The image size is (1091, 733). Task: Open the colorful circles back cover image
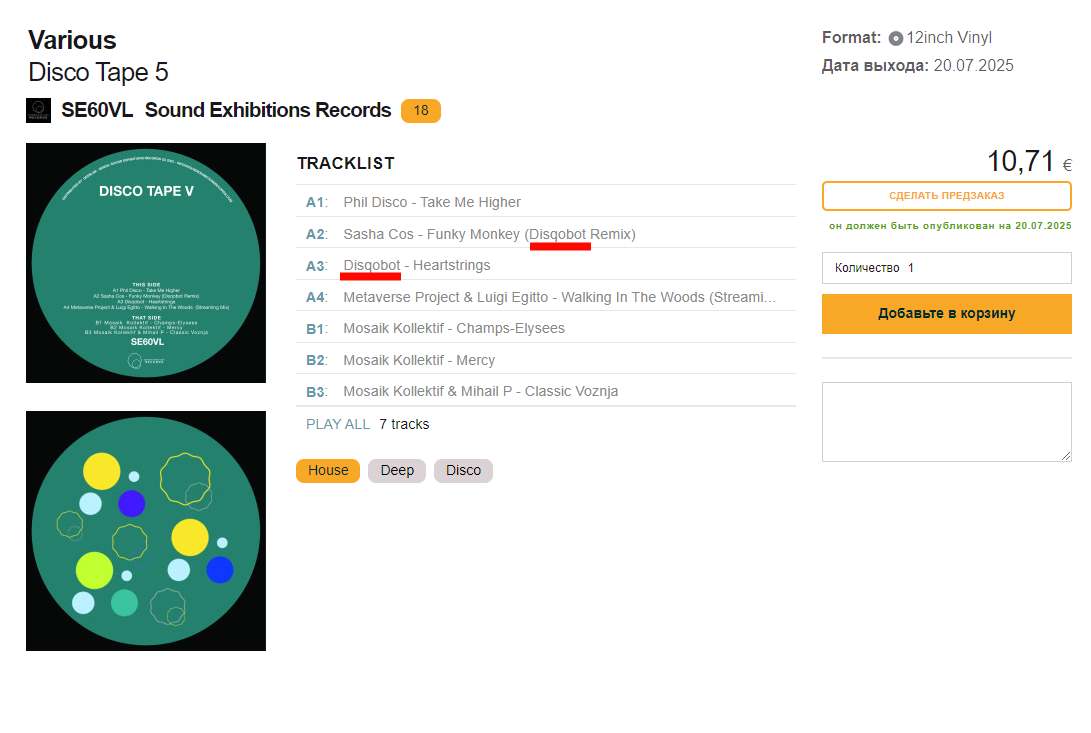tap(146, 531)
